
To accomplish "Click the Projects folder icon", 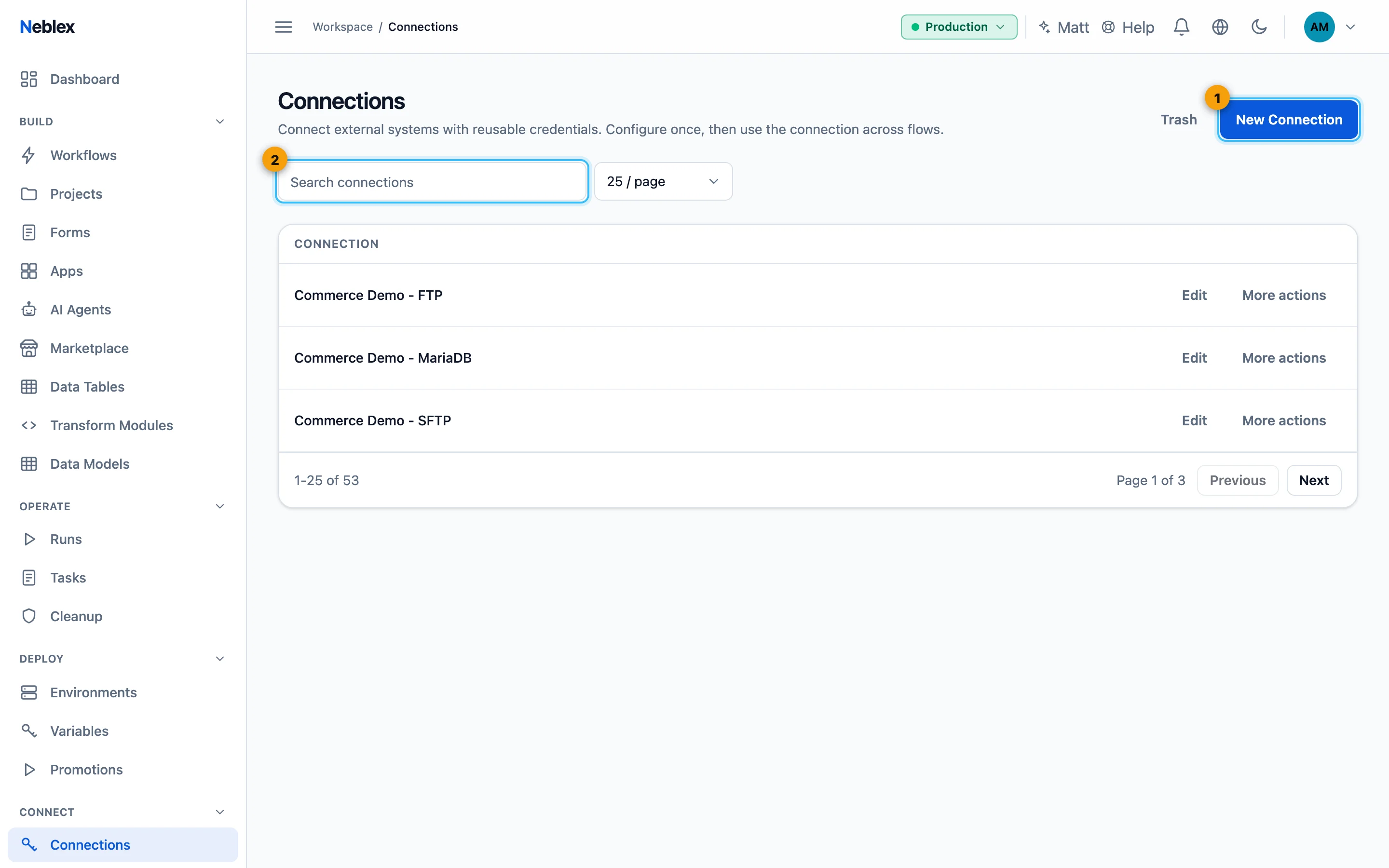I will (29, 194).
